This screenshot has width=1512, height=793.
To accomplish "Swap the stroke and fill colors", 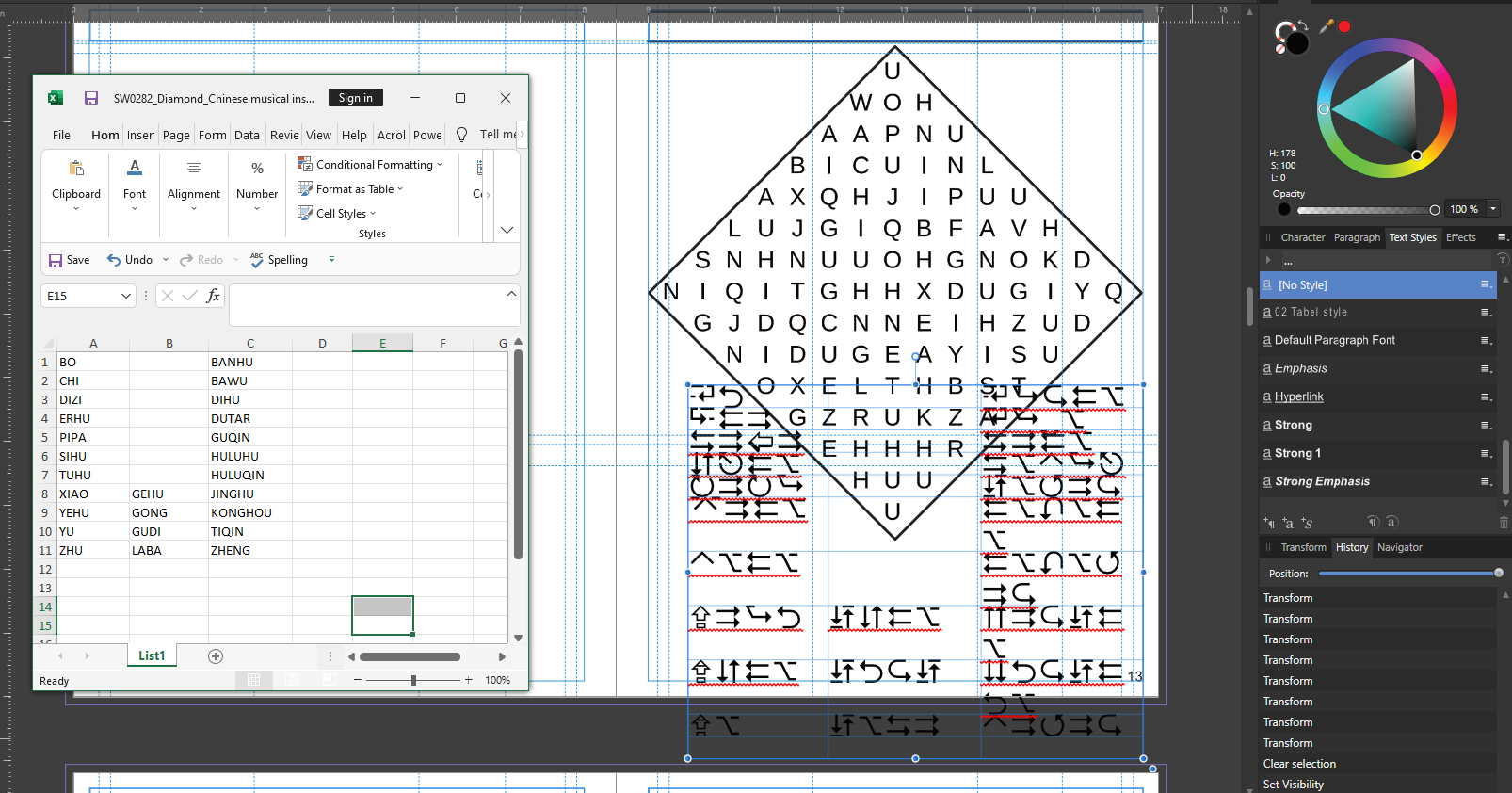I will point(1303,25).
